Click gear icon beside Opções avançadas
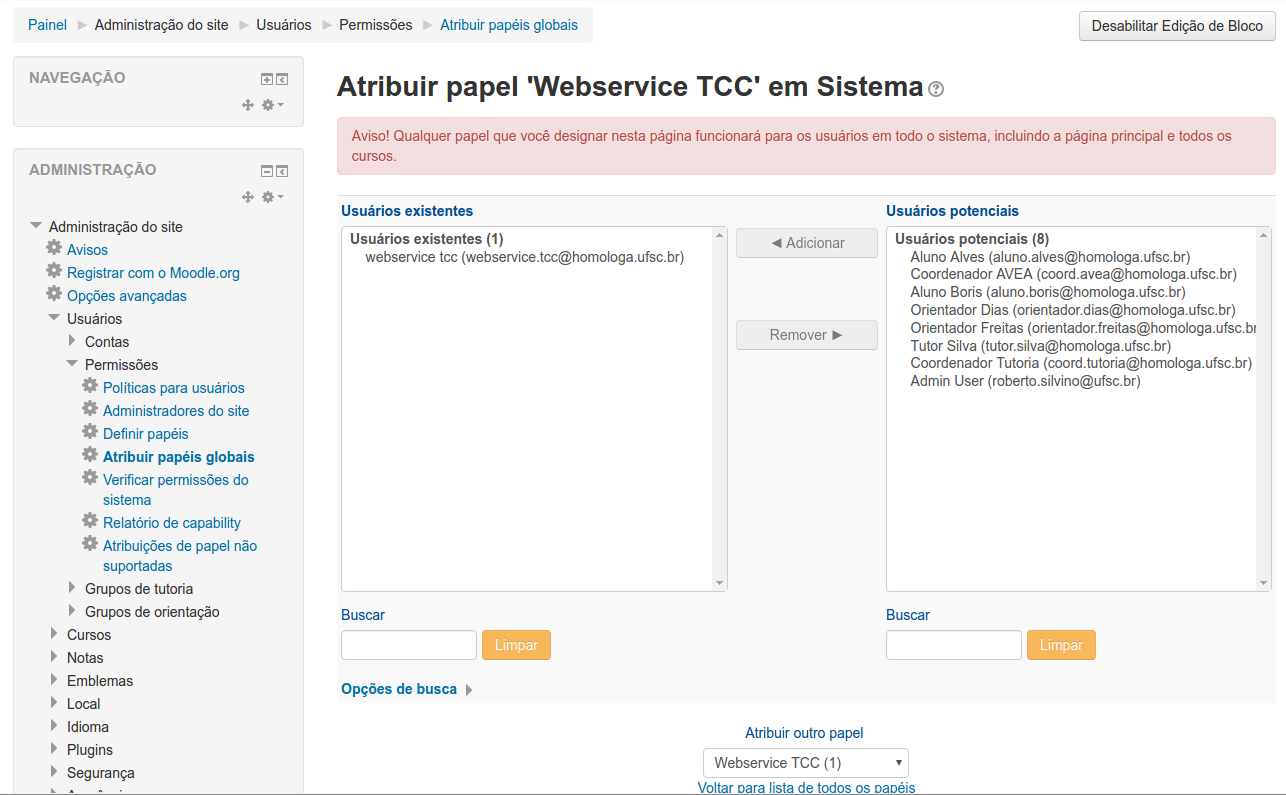Viewport: 1286px width, 795px height. [55, 293]
